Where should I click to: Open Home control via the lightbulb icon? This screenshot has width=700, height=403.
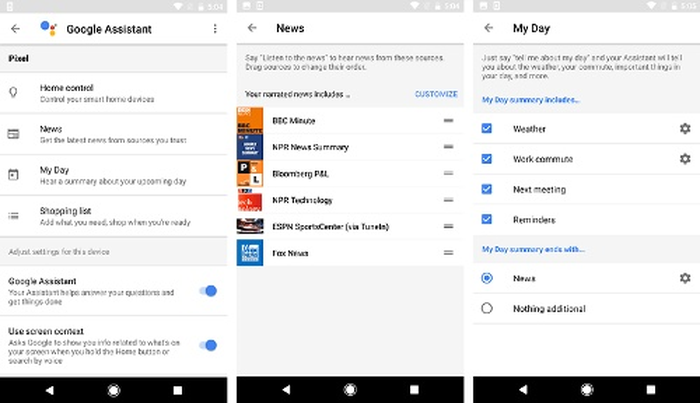tap(14, 92)
